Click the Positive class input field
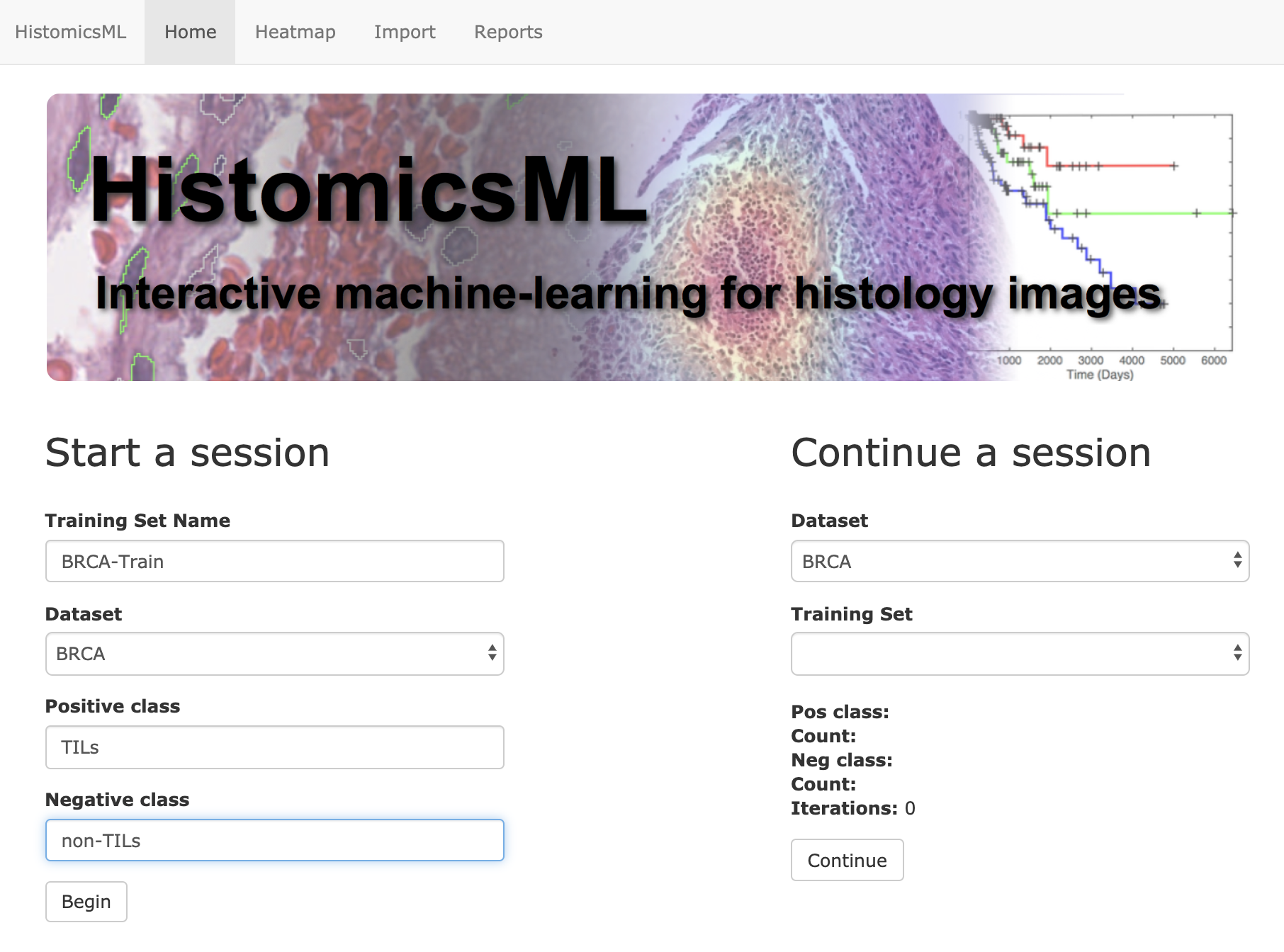 click(275, 747)
